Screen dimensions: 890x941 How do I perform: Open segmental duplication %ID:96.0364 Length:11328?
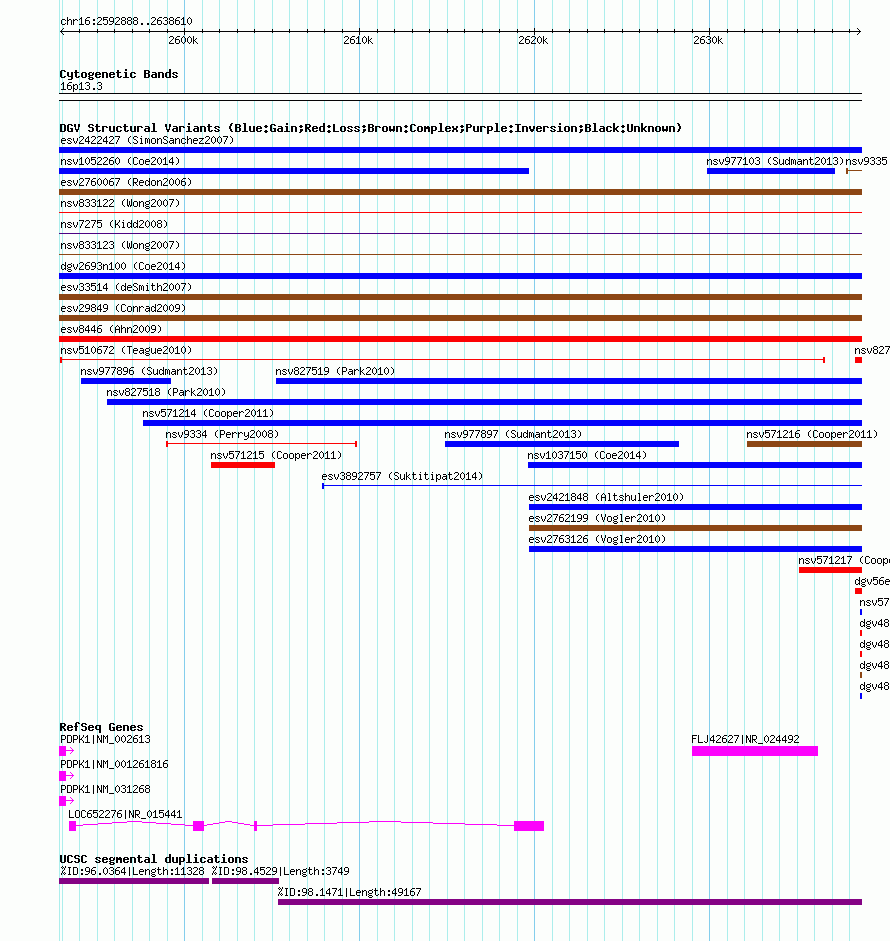pyautogui.click(x=134, y=881)
